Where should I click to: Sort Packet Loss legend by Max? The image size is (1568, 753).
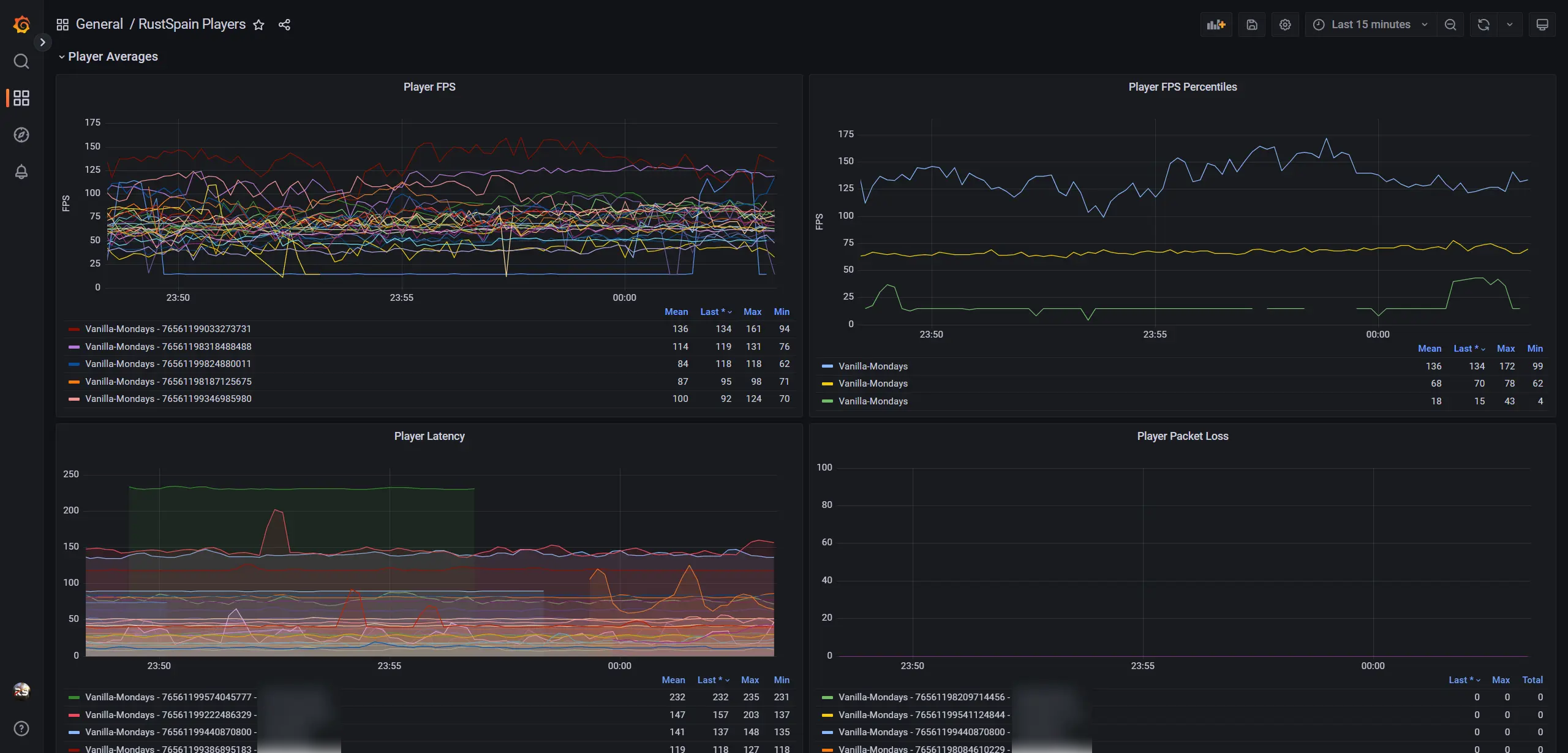pyautogui.click(x=1501, y=680)
